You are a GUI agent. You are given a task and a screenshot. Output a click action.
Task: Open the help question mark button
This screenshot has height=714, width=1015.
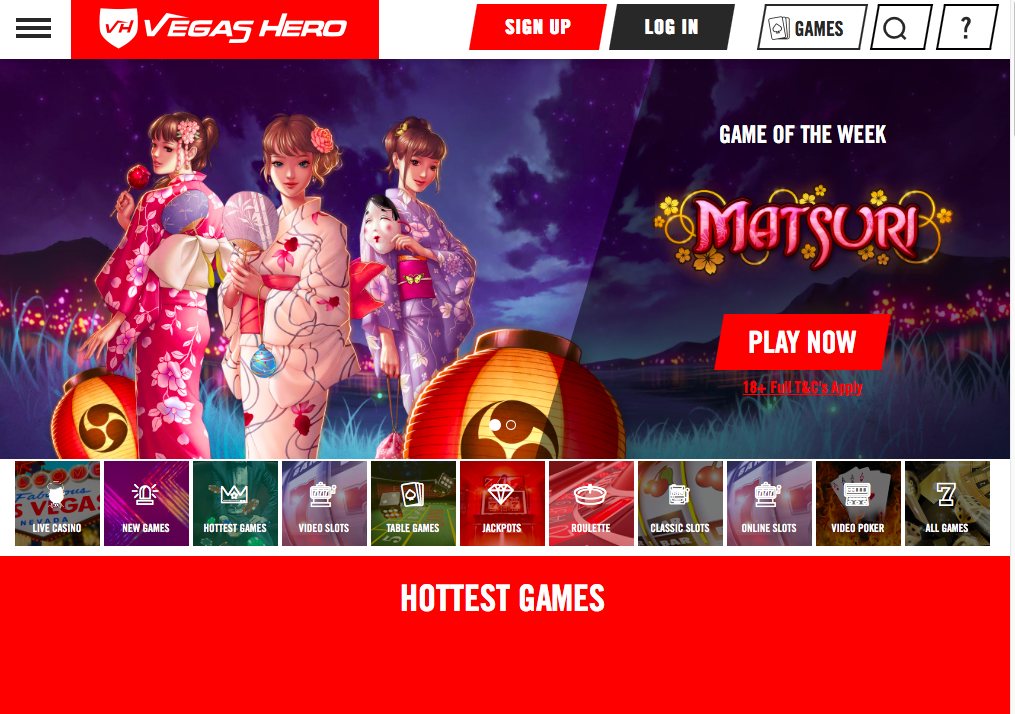967,27
